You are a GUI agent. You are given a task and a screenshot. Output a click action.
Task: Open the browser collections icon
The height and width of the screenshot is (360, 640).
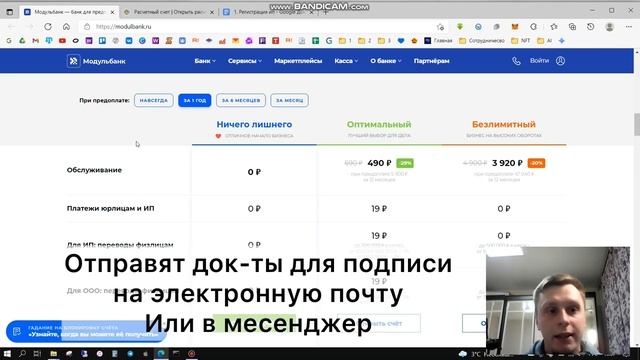click(572, 27)
